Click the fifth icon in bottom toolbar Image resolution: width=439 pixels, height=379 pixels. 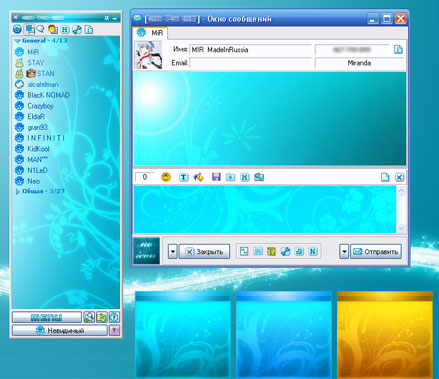[299, 251]
